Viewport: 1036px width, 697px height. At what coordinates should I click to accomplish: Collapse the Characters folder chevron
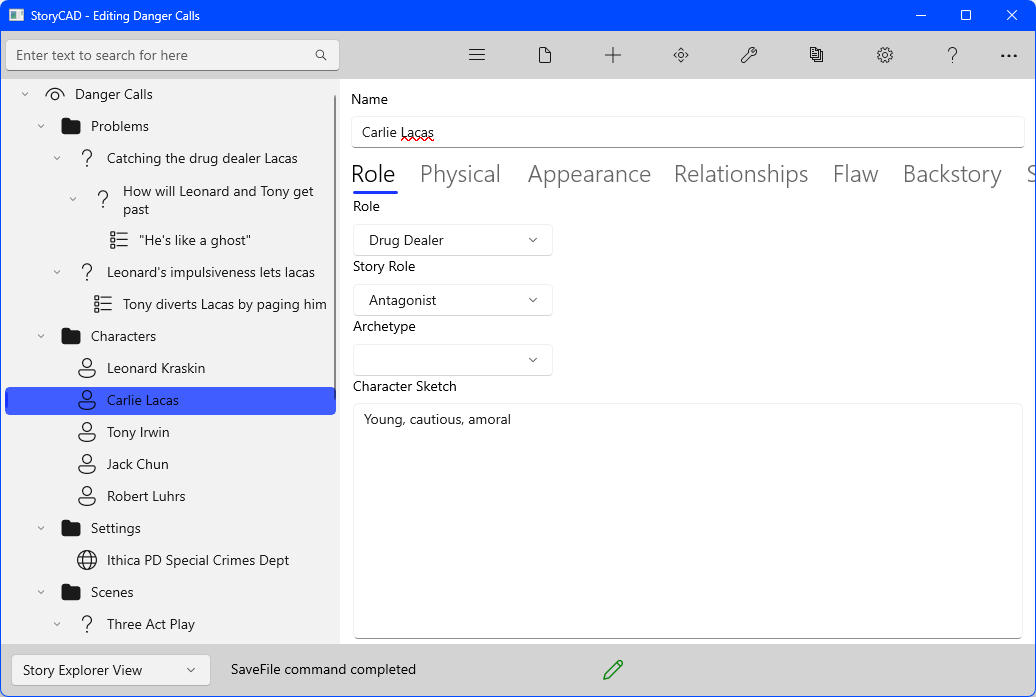pyautogui.click(x=41, y=336)
